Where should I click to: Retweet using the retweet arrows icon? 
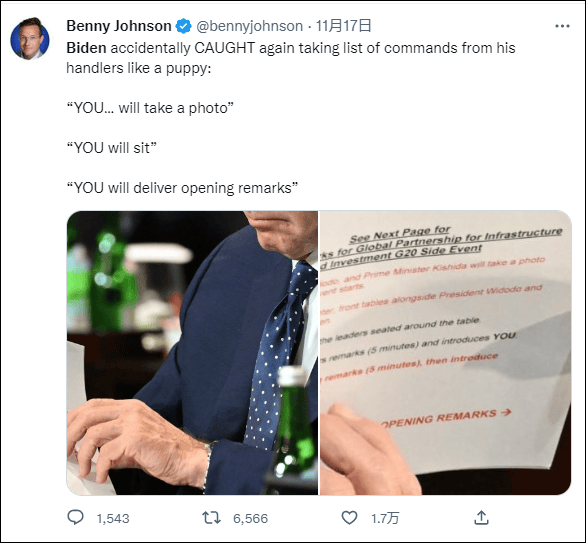point(211,518)
